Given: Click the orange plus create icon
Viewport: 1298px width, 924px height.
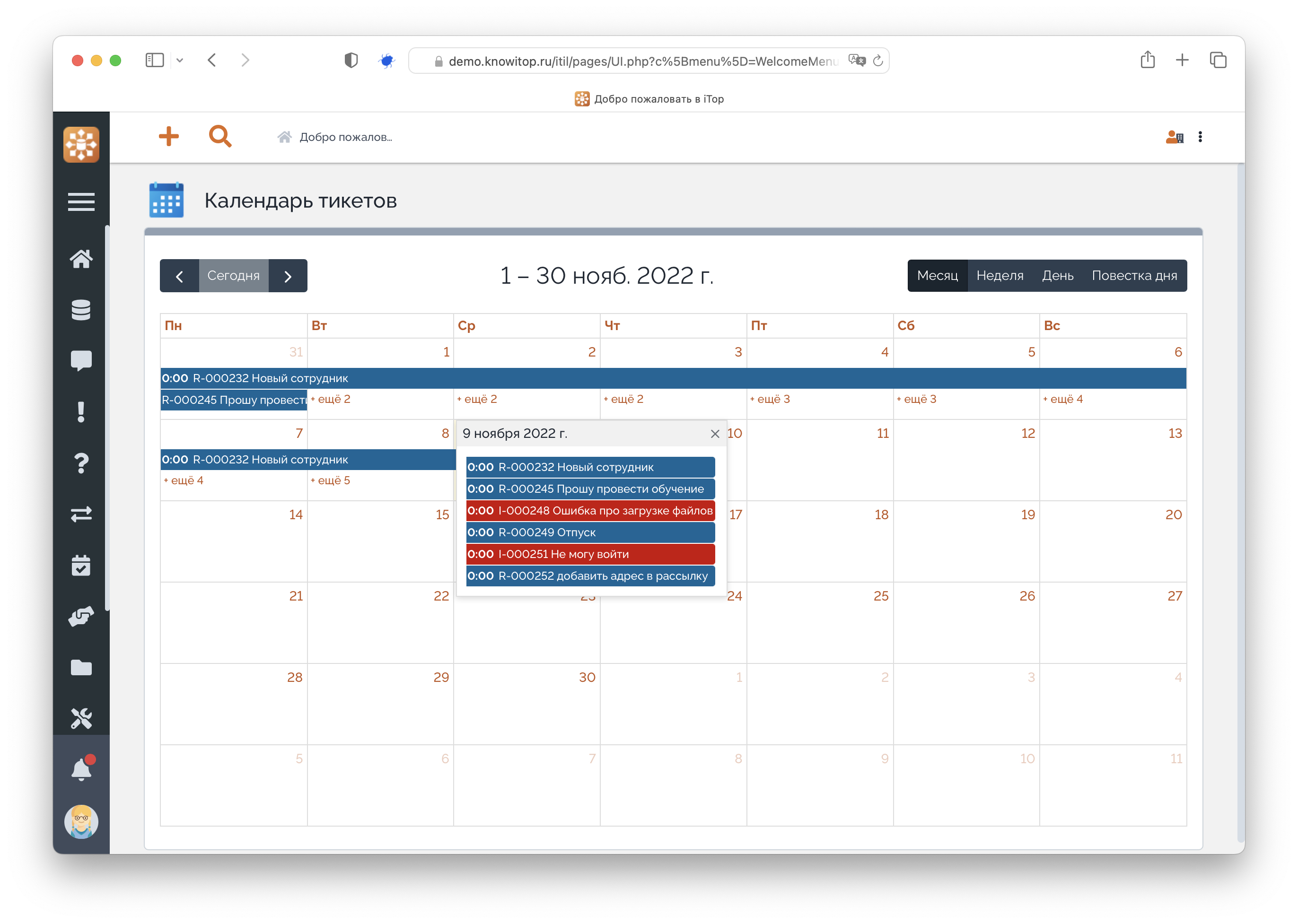Looking at the screenshot, I should (x=168, y=137).
